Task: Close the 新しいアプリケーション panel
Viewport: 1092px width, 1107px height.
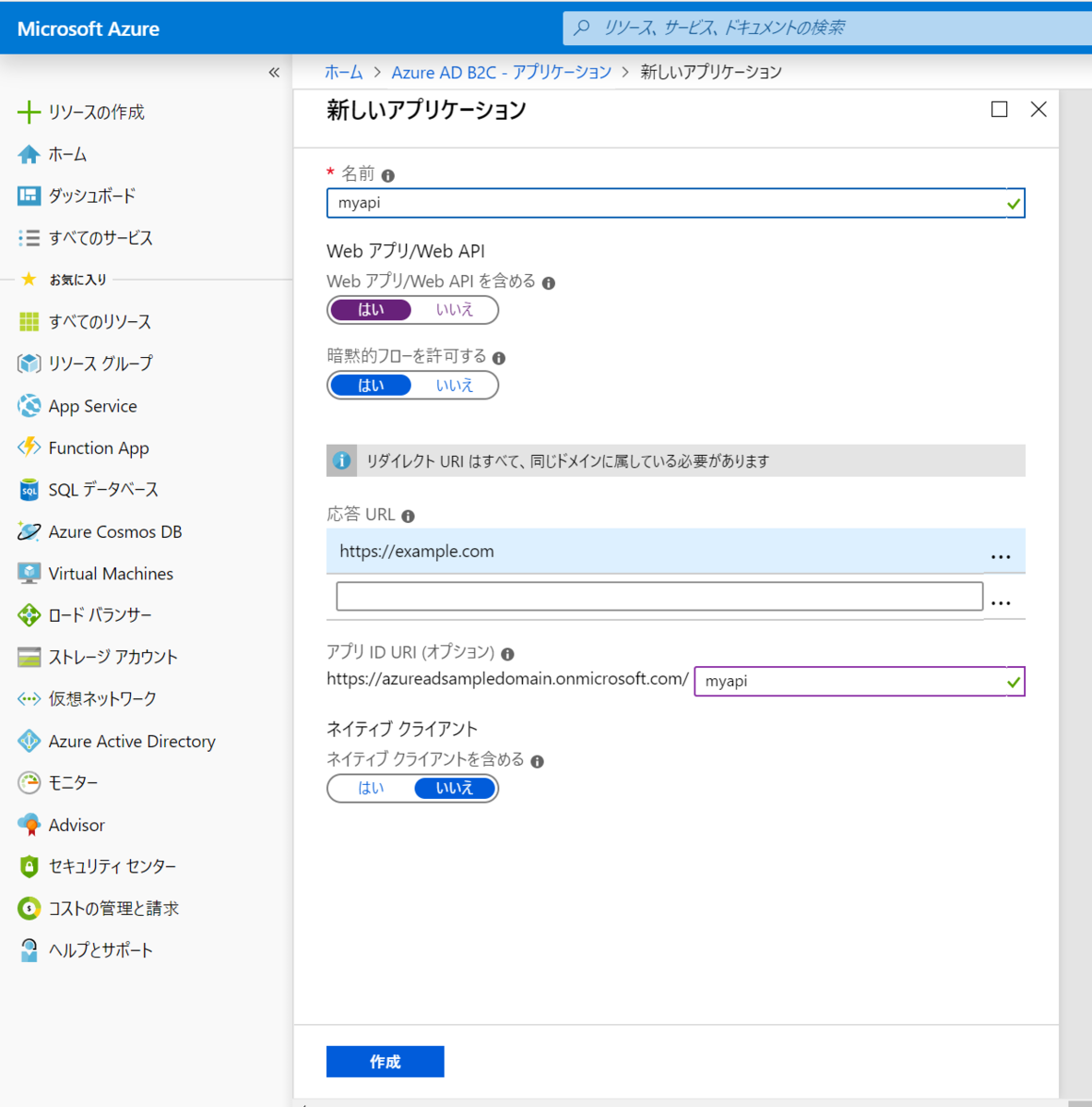Action: point(1039,110)
